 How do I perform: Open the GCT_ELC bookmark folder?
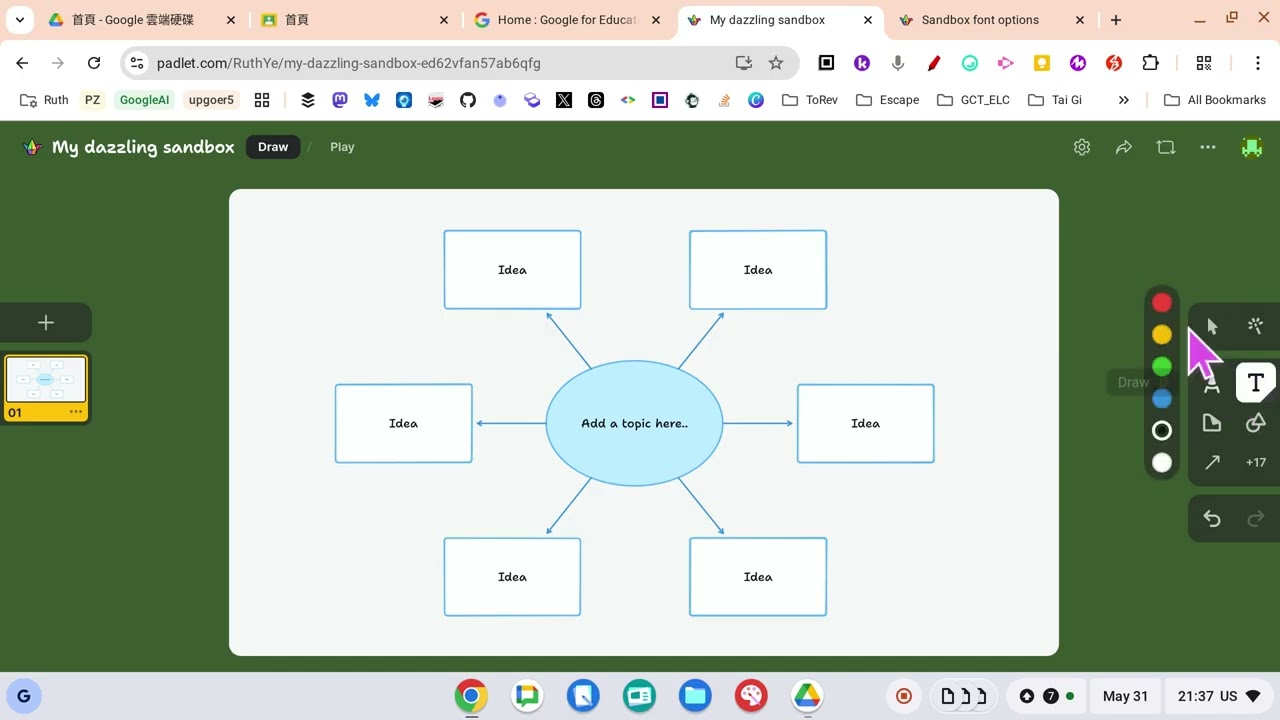(x=973, y=100)
